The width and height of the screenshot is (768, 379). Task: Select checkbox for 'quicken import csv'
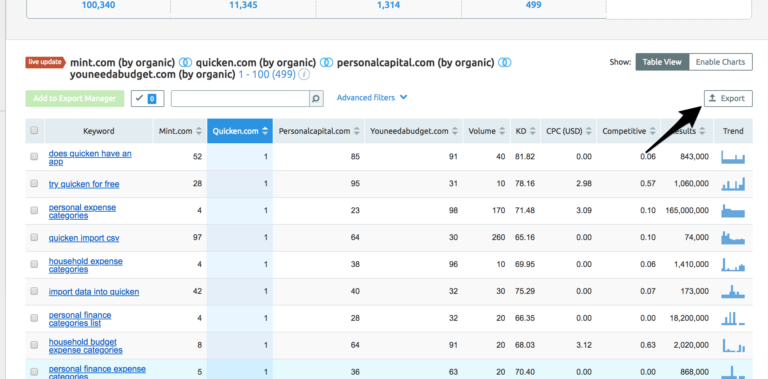point(34,237)
